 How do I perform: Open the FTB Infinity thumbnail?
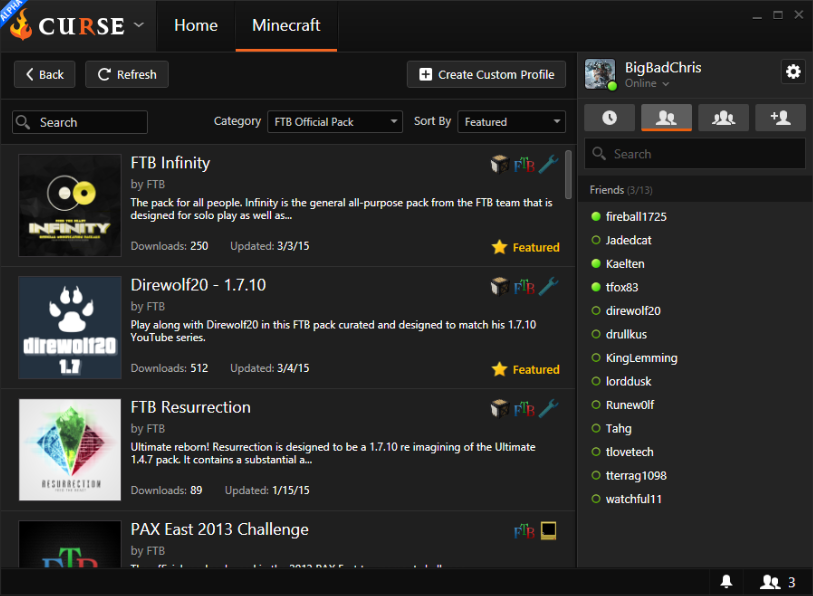tap(70, 205)
